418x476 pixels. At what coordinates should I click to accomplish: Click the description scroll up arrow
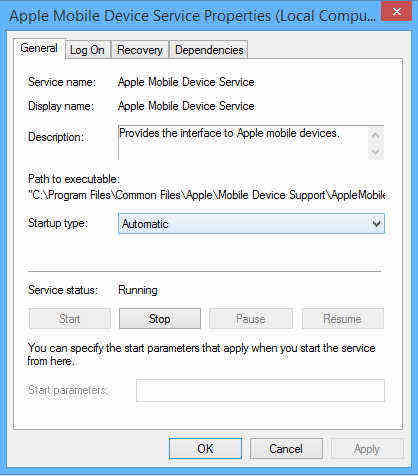point(376,135)
